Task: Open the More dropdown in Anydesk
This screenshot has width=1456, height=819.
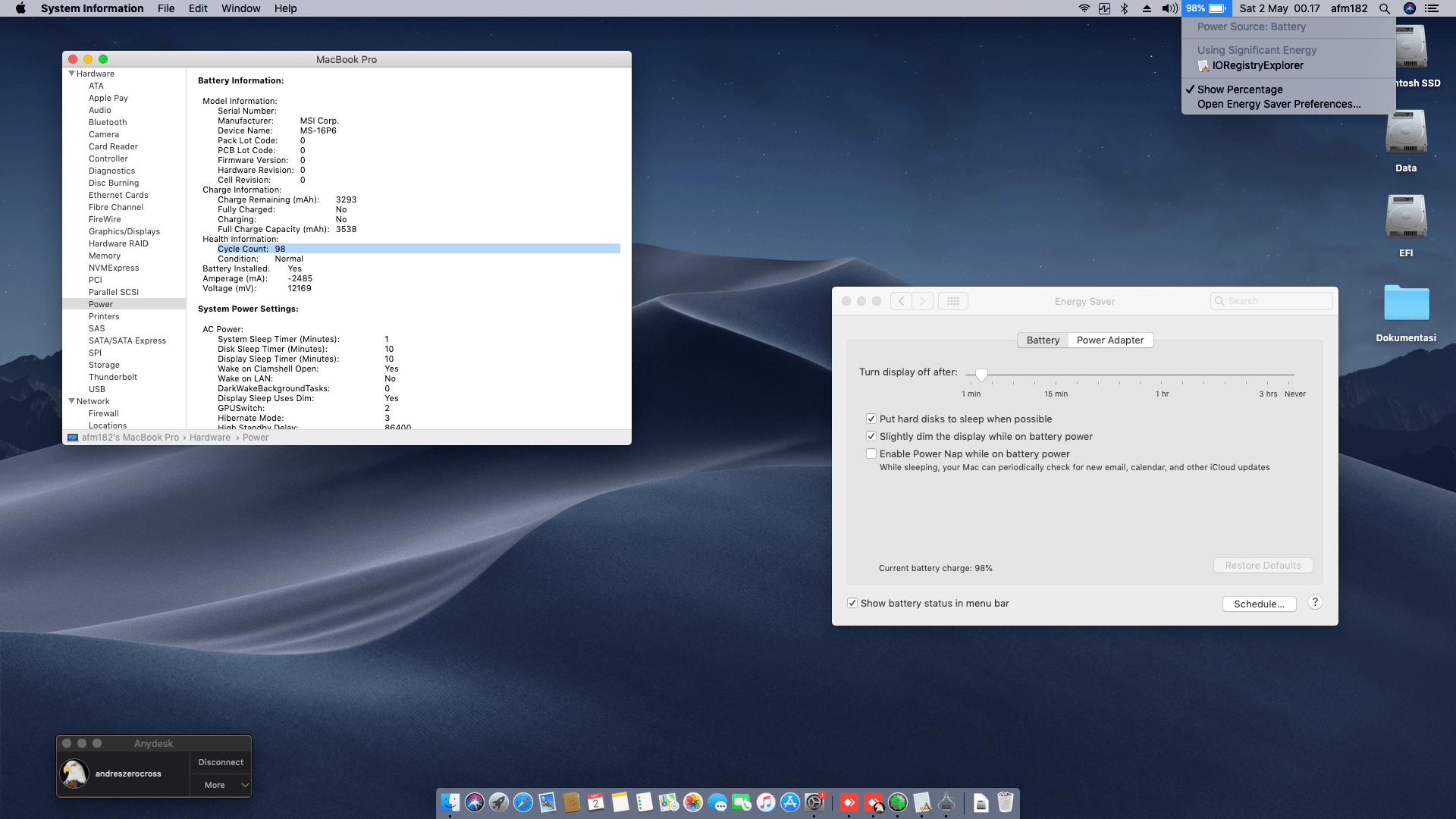Action: (221, 785)
